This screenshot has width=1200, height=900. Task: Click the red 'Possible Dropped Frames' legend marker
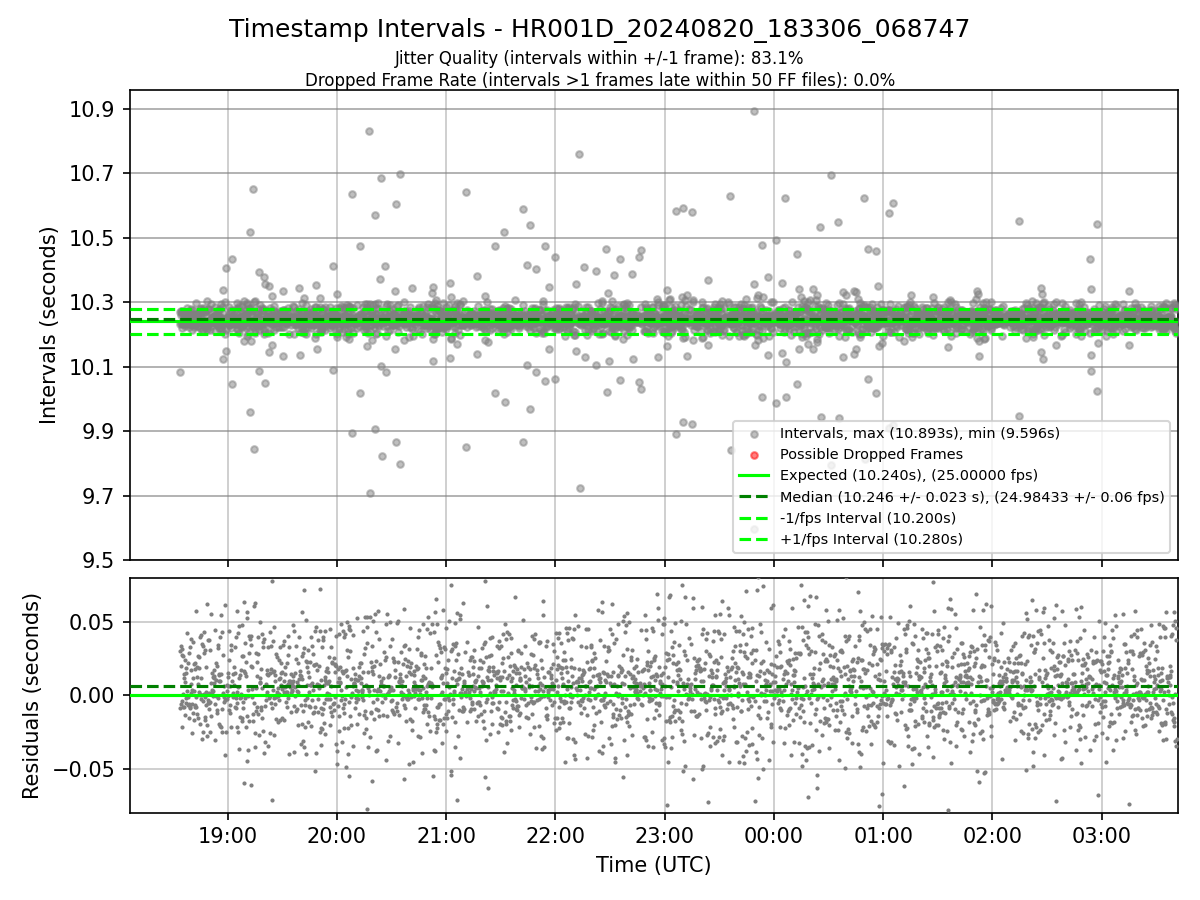(755, 455)
